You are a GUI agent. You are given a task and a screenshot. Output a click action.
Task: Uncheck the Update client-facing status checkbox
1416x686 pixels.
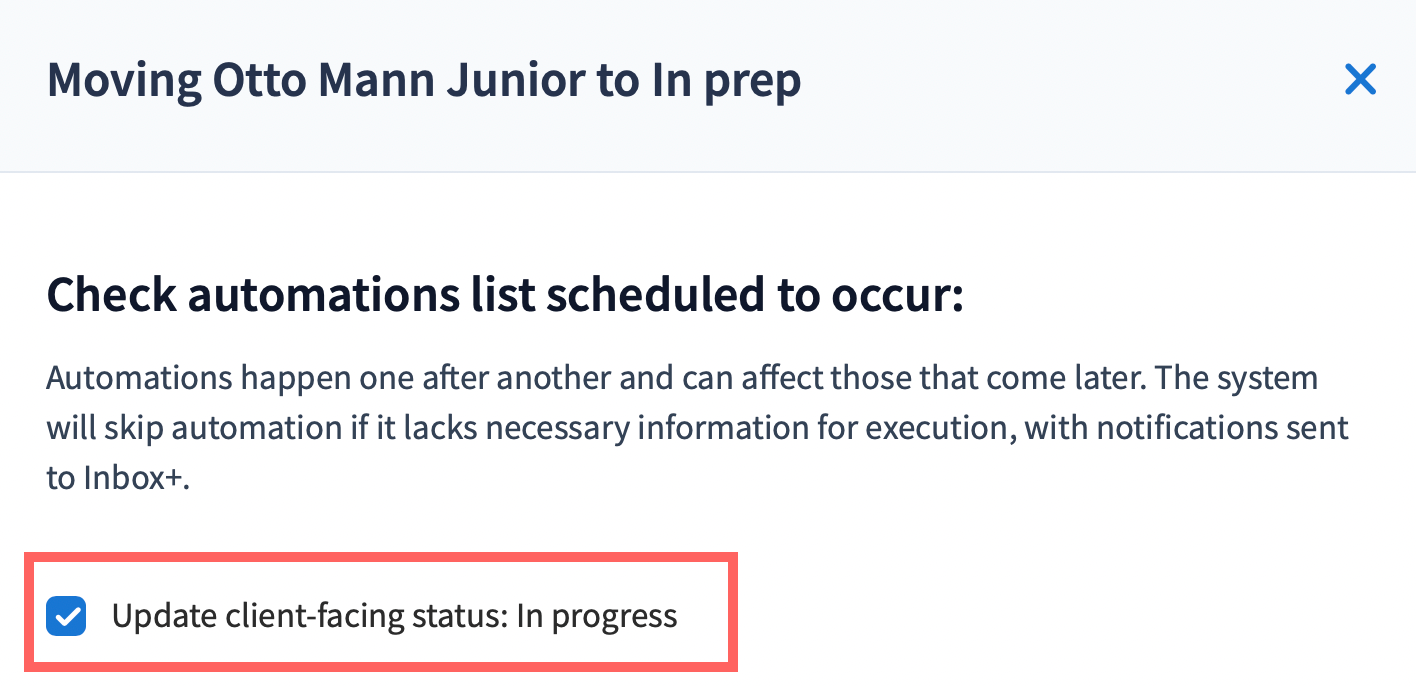pos(66,616)
